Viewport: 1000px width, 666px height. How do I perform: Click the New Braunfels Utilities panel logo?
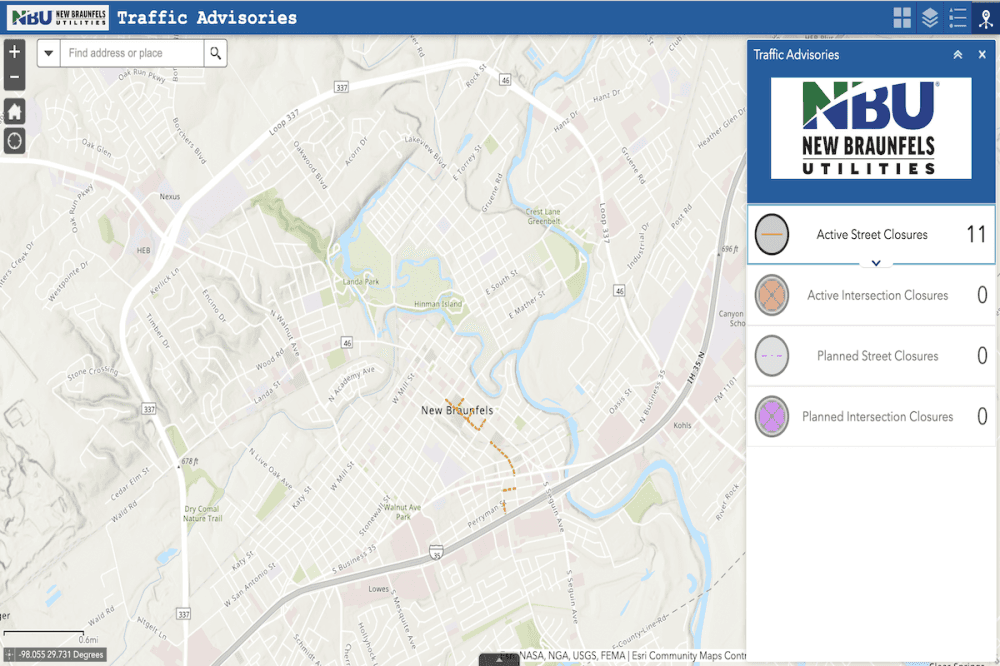871,128
